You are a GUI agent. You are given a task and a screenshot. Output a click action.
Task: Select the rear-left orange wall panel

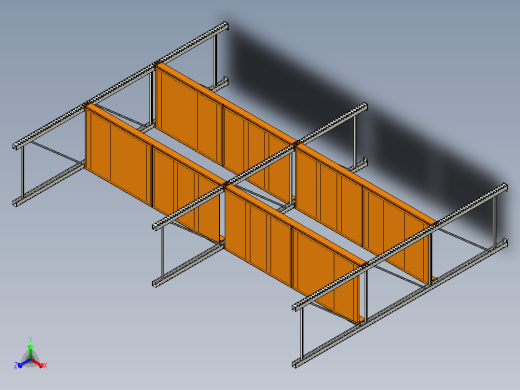point(223,132)
